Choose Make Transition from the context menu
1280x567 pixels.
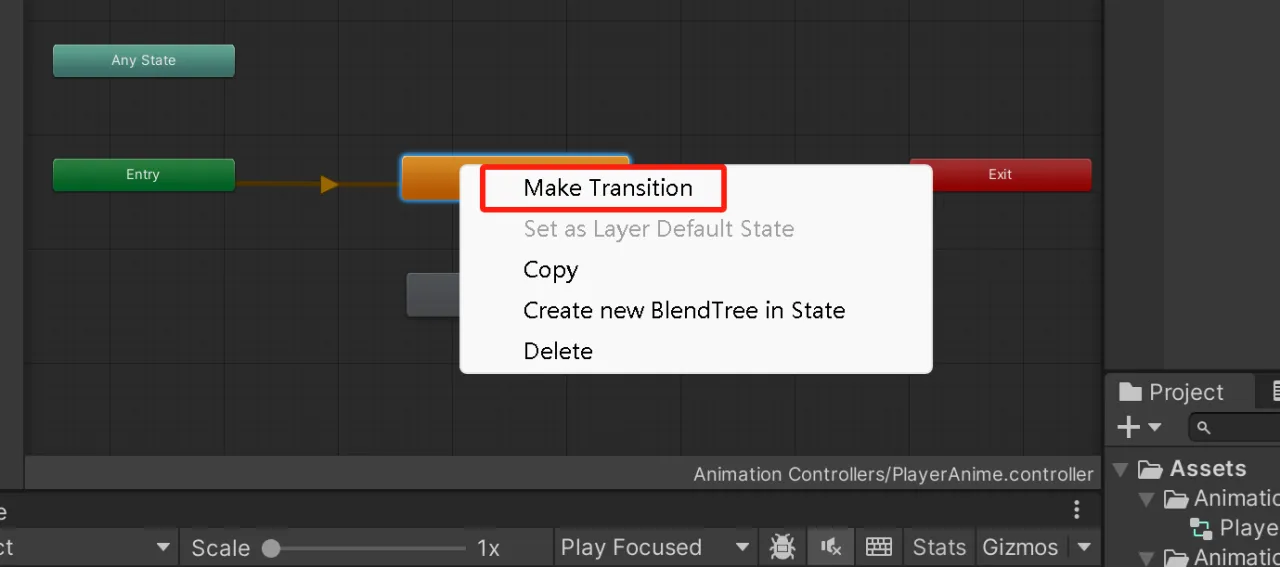point(608,188)
